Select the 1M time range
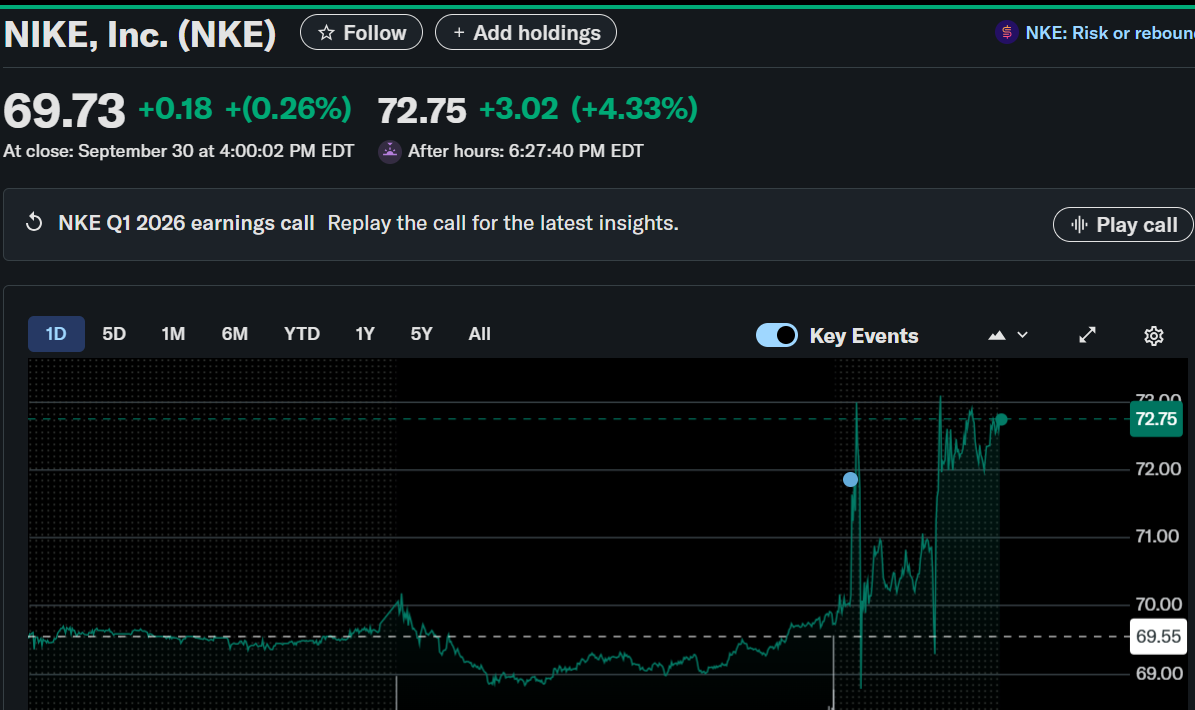This screenshot has height=710, width=1195. point(173,334)
